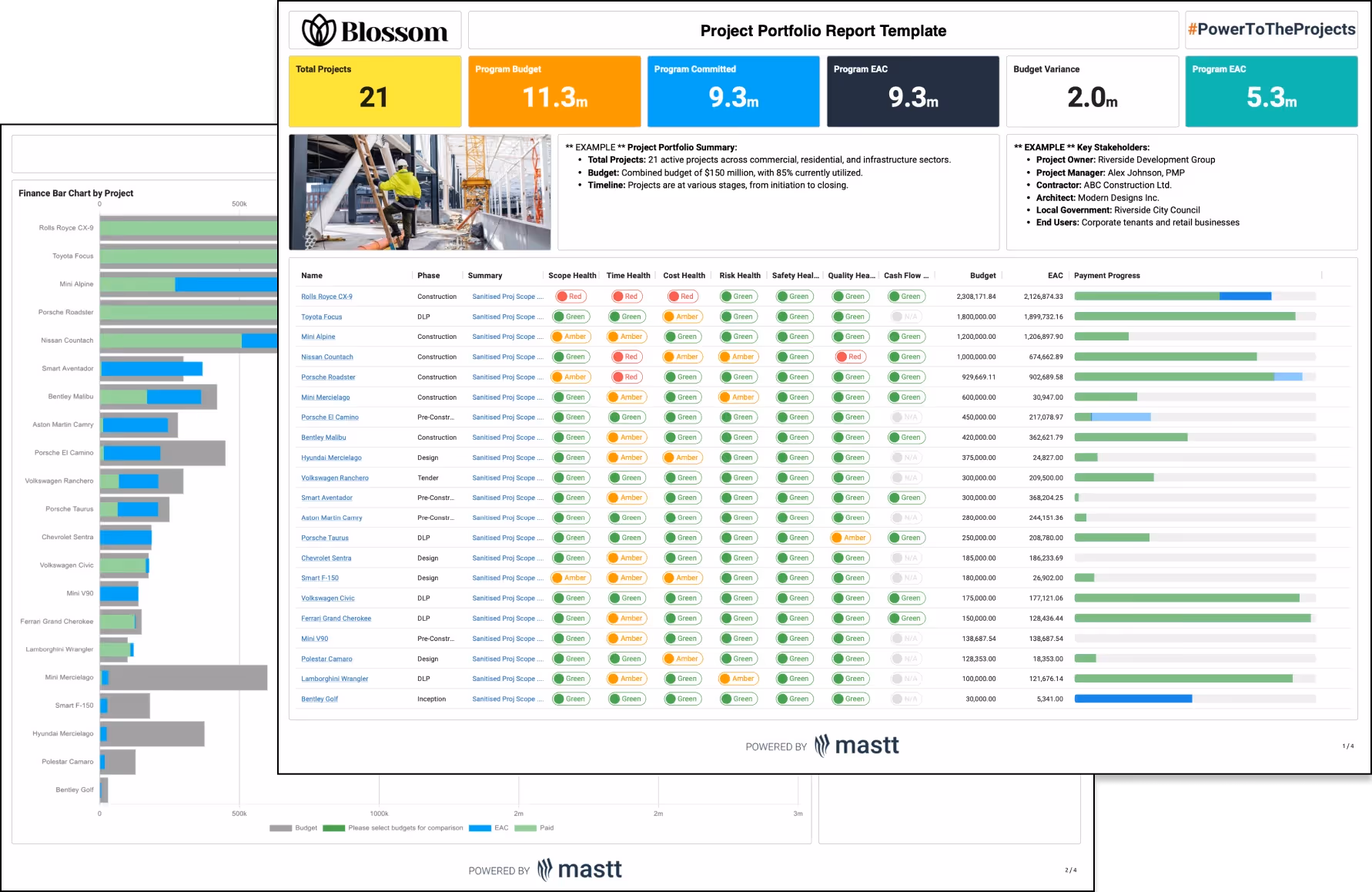Click the EAC legend swatch in the bar chart
The image size is (1372, 892).
pyautogui.click(x=480, y=828)
